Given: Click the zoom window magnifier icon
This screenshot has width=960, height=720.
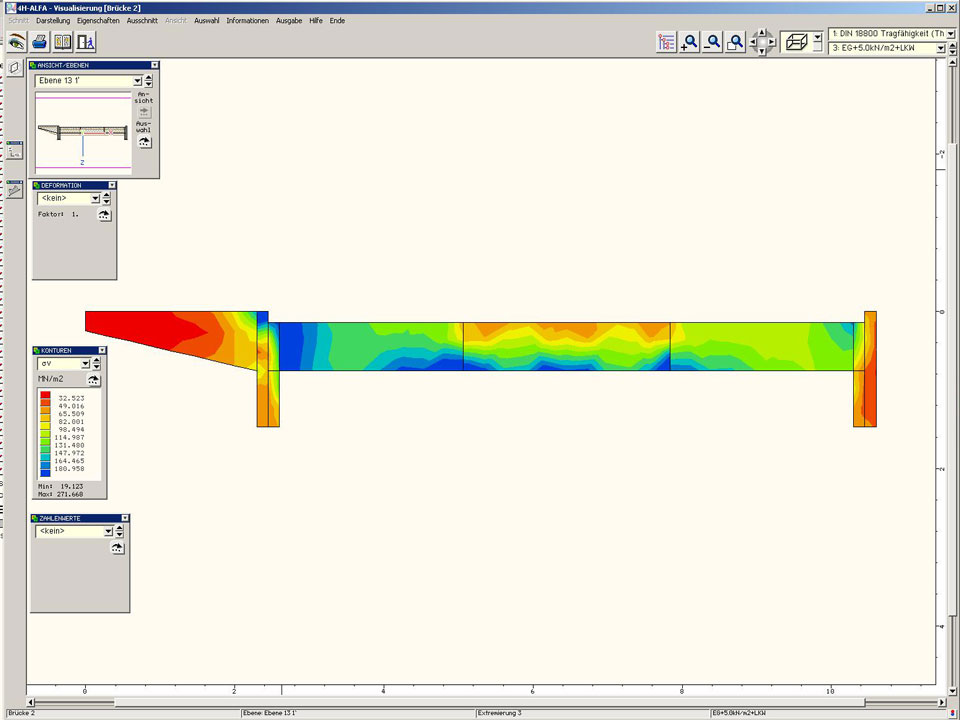Looking at the screenshot, I should pyautogui.click(x=736, y=42).
